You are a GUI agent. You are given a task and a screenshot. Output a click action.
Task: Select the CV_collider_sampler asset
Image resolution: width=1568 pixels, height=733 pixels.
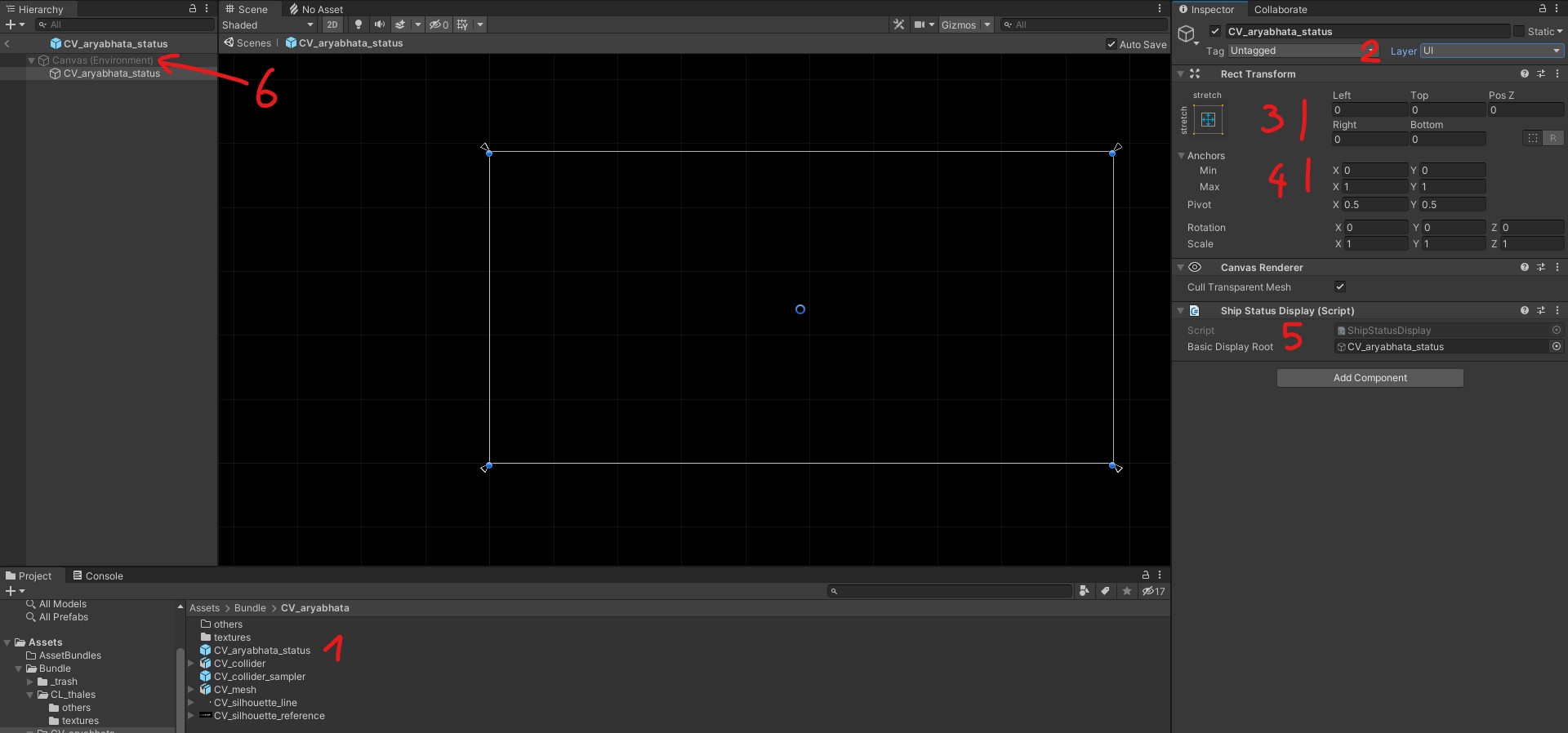click(x=260, y=677)
